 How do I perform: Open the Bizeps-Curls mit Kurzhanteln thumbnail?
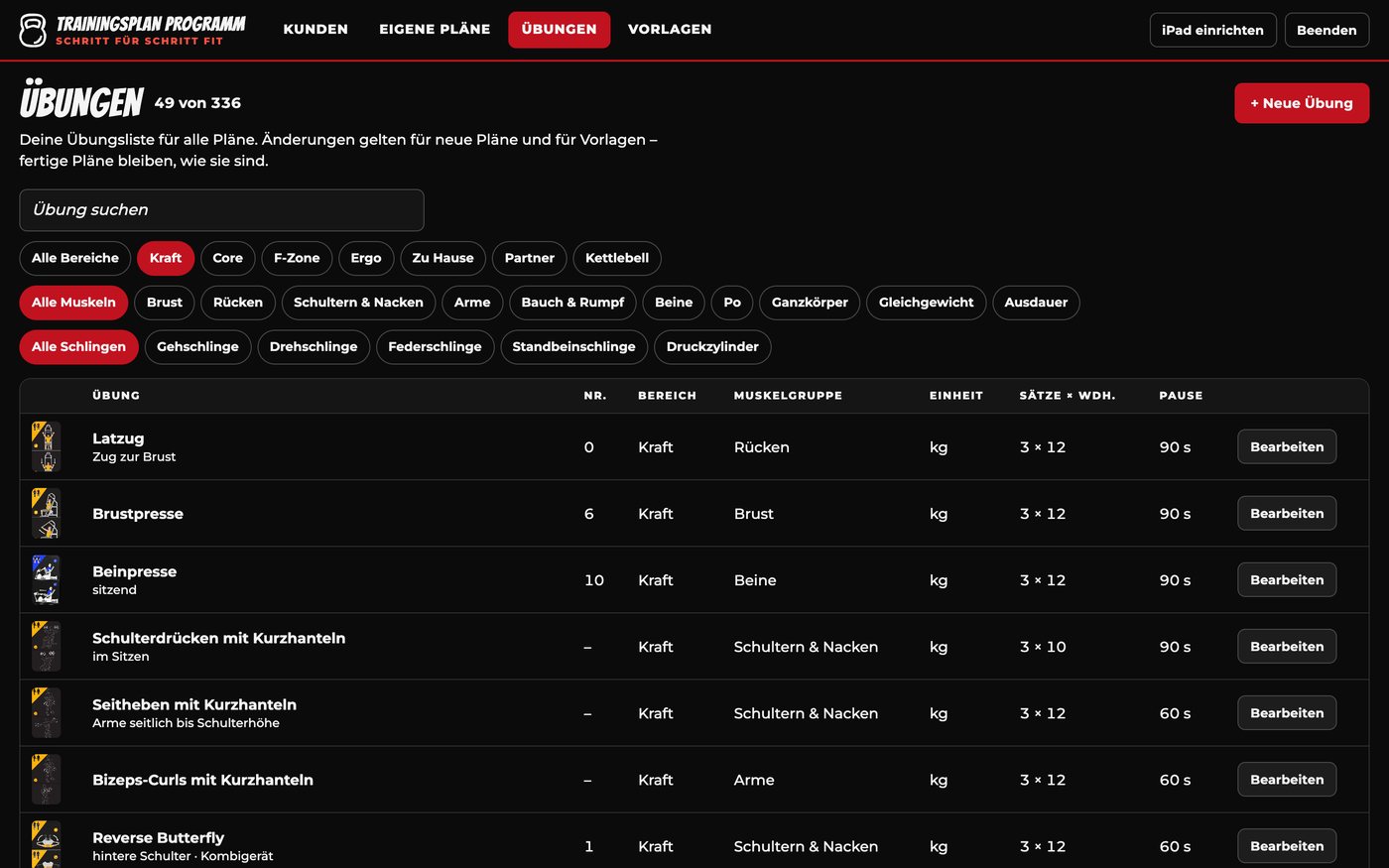tap(47, 779)
